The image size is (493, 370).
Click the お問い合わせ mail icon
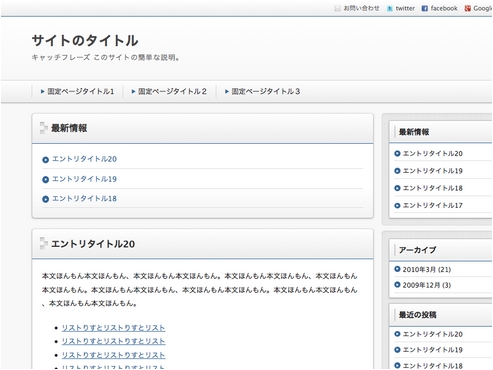click(337, 8)
